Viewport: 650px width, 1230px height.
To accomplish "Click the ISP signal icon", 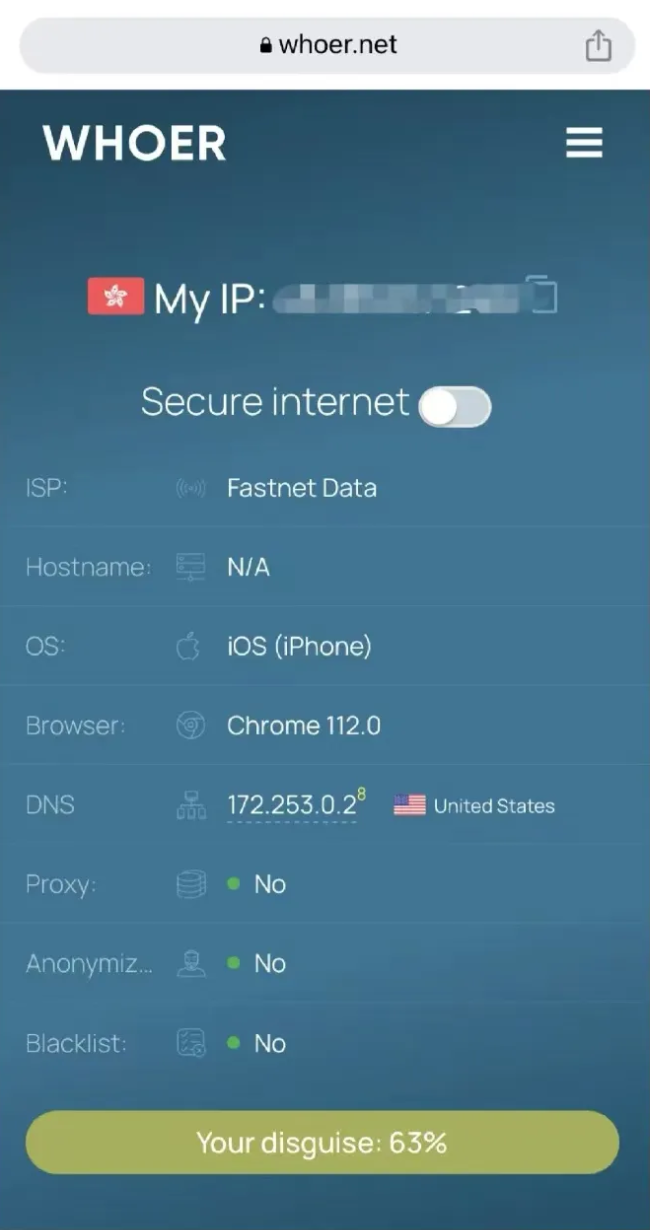I will [x=190, y=489].
